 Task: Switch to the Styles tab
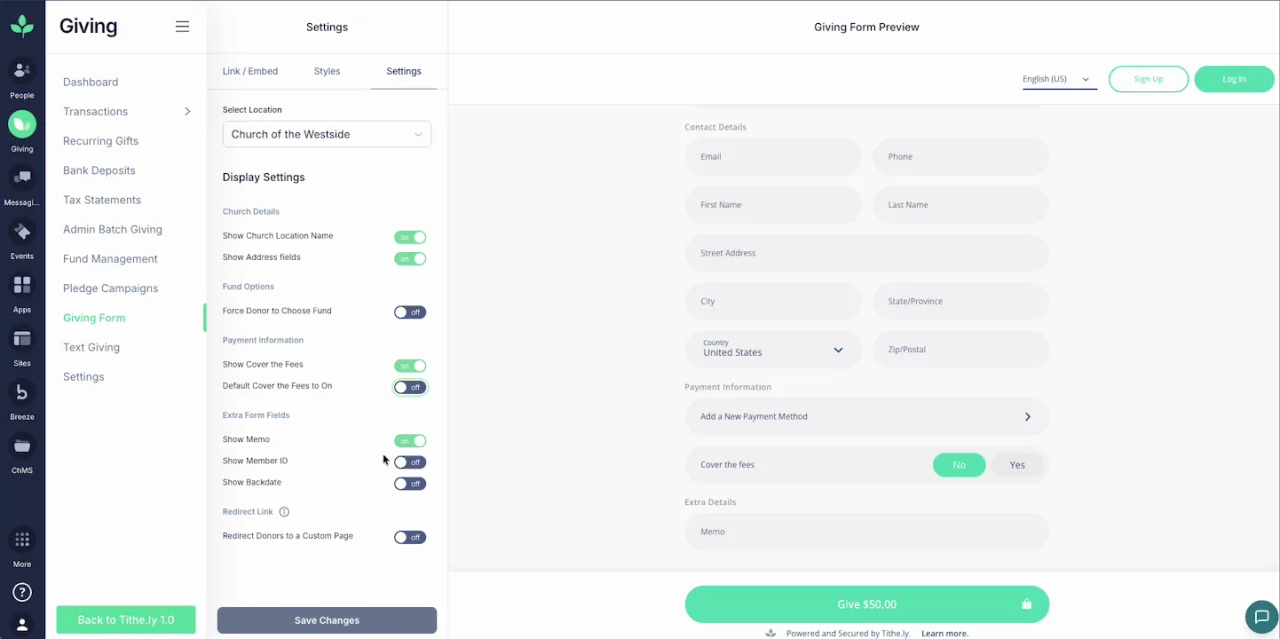click(327, 71)
